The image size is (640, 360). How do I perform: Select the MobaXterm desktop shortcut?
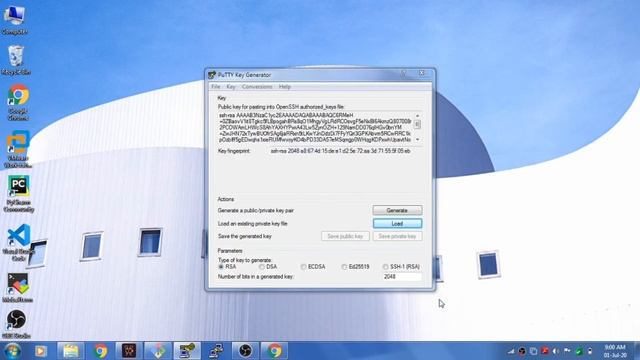tap(18, 288)
